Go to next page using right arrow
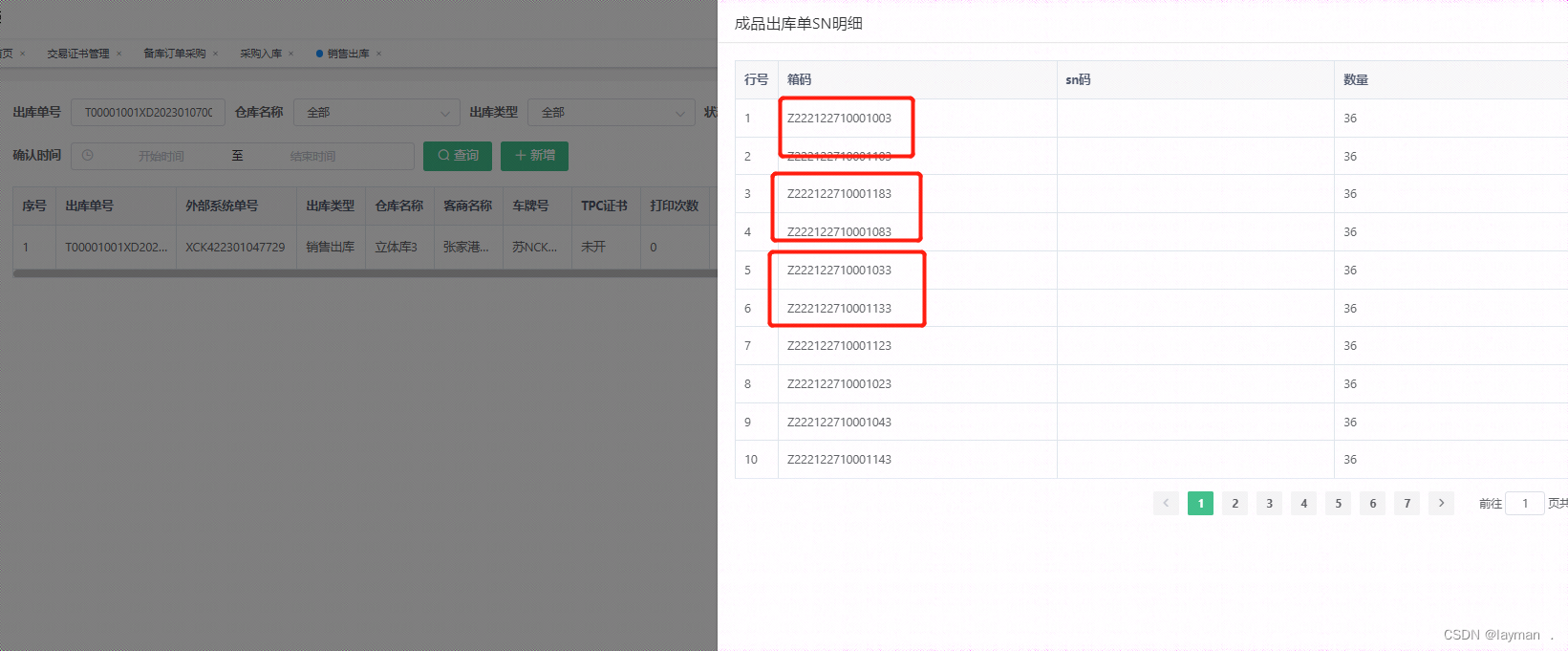Screen dimensions: 1568x651 (x=1441, y=503)
